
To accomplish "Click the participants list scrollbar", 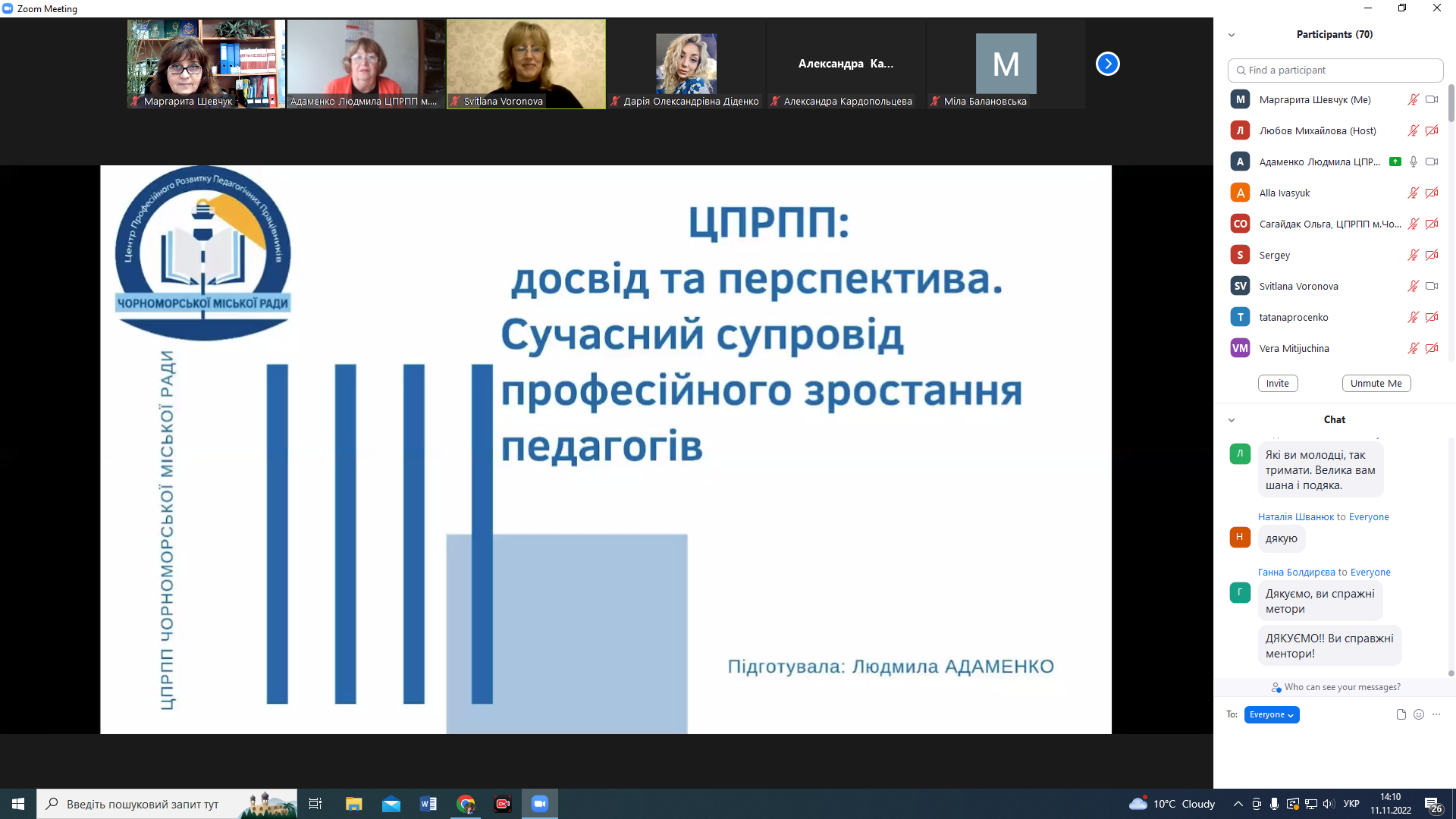I will (x=1451, y=102).
